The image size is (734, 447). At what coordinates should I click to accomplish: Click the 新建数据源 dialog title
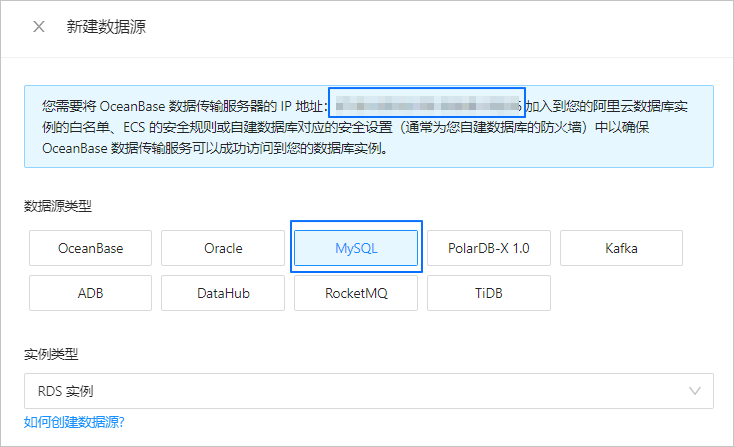pos(106,27)
